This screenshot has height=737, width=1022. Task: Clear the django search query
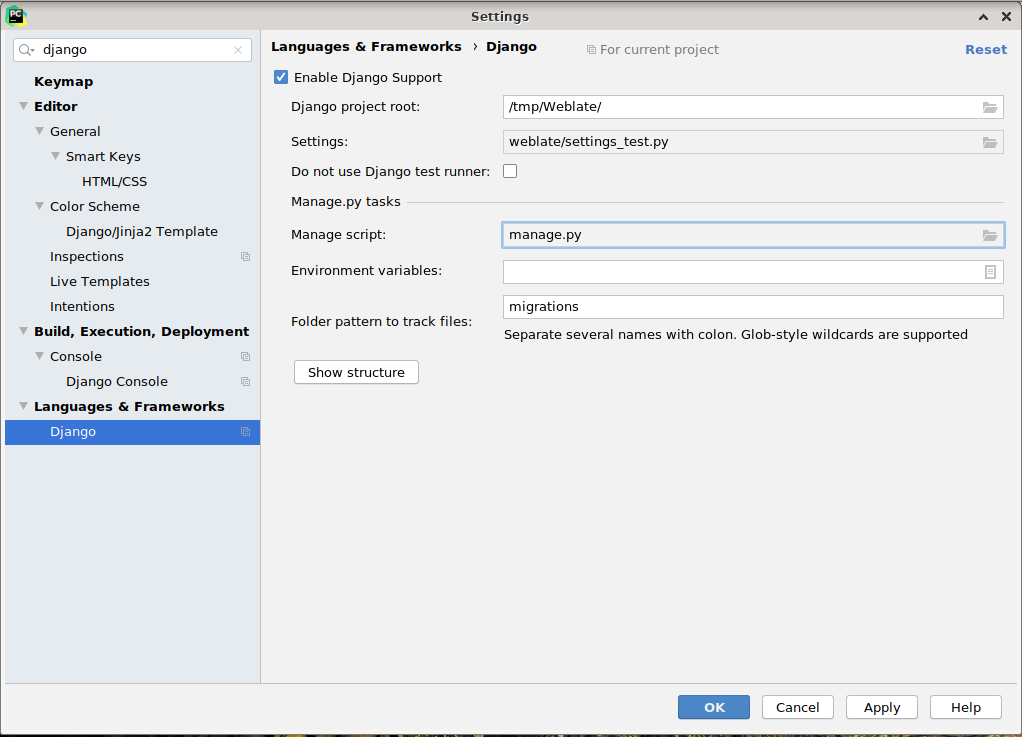(x=238, y=48)
